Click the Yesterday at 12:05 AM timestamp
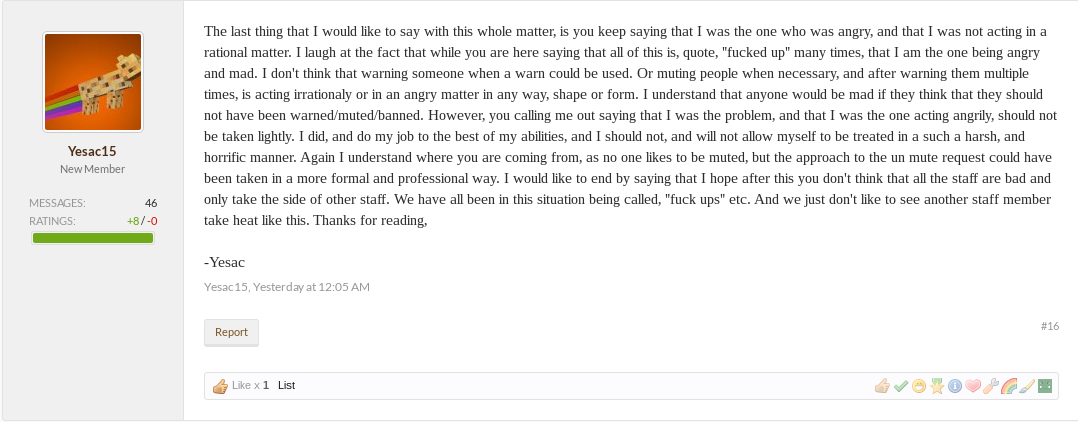Image resolution: width=1078 pixels, height=422 pixels. (x=311, y=287)
